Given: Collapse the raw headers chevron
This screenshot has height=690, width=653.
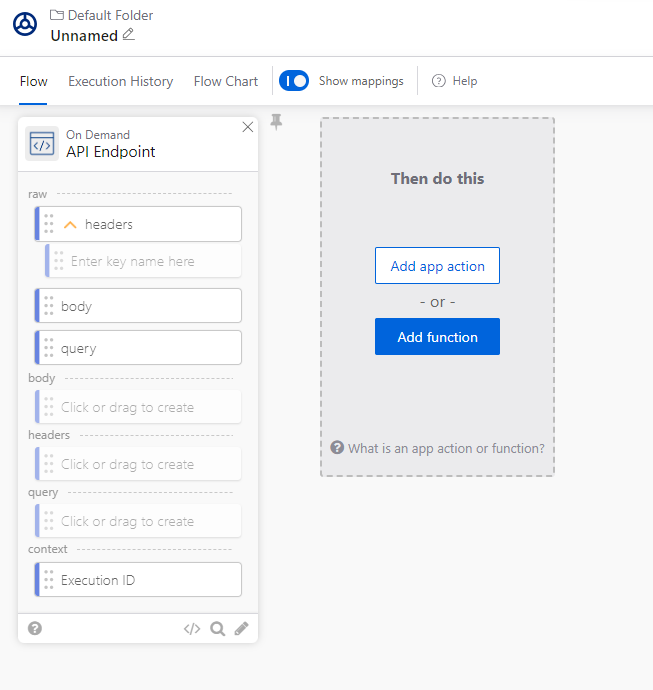Looking at the screenshot, I should coord(70,225).
